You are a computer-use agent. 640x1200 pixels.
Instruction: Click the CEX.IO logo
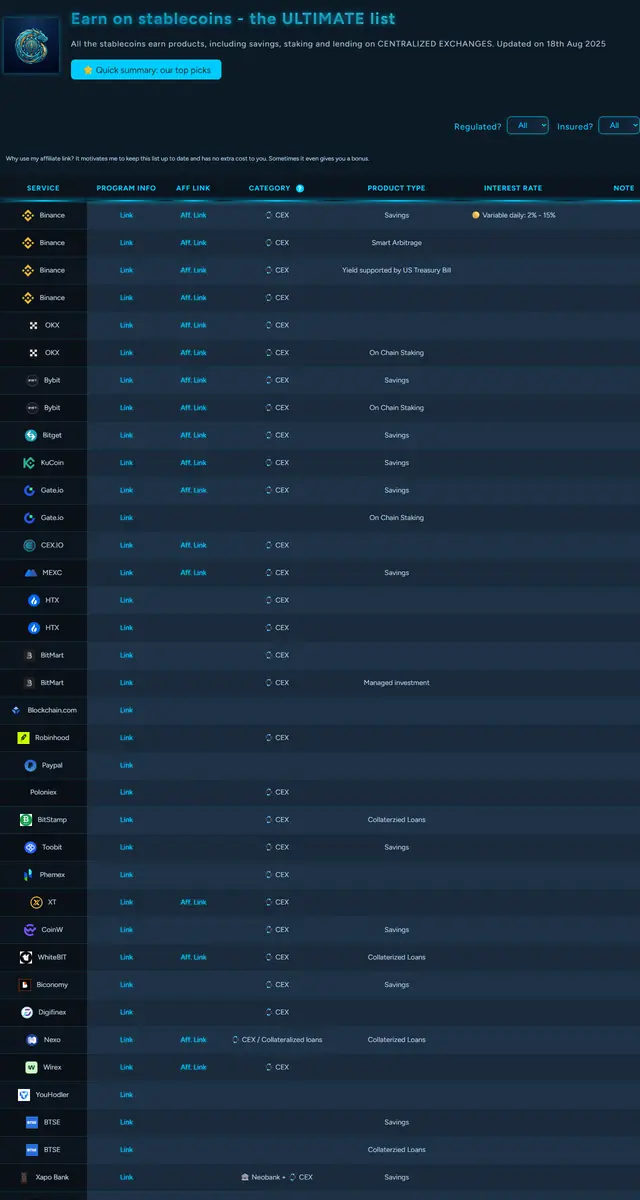pyautogui.click(x=30, y=545)
